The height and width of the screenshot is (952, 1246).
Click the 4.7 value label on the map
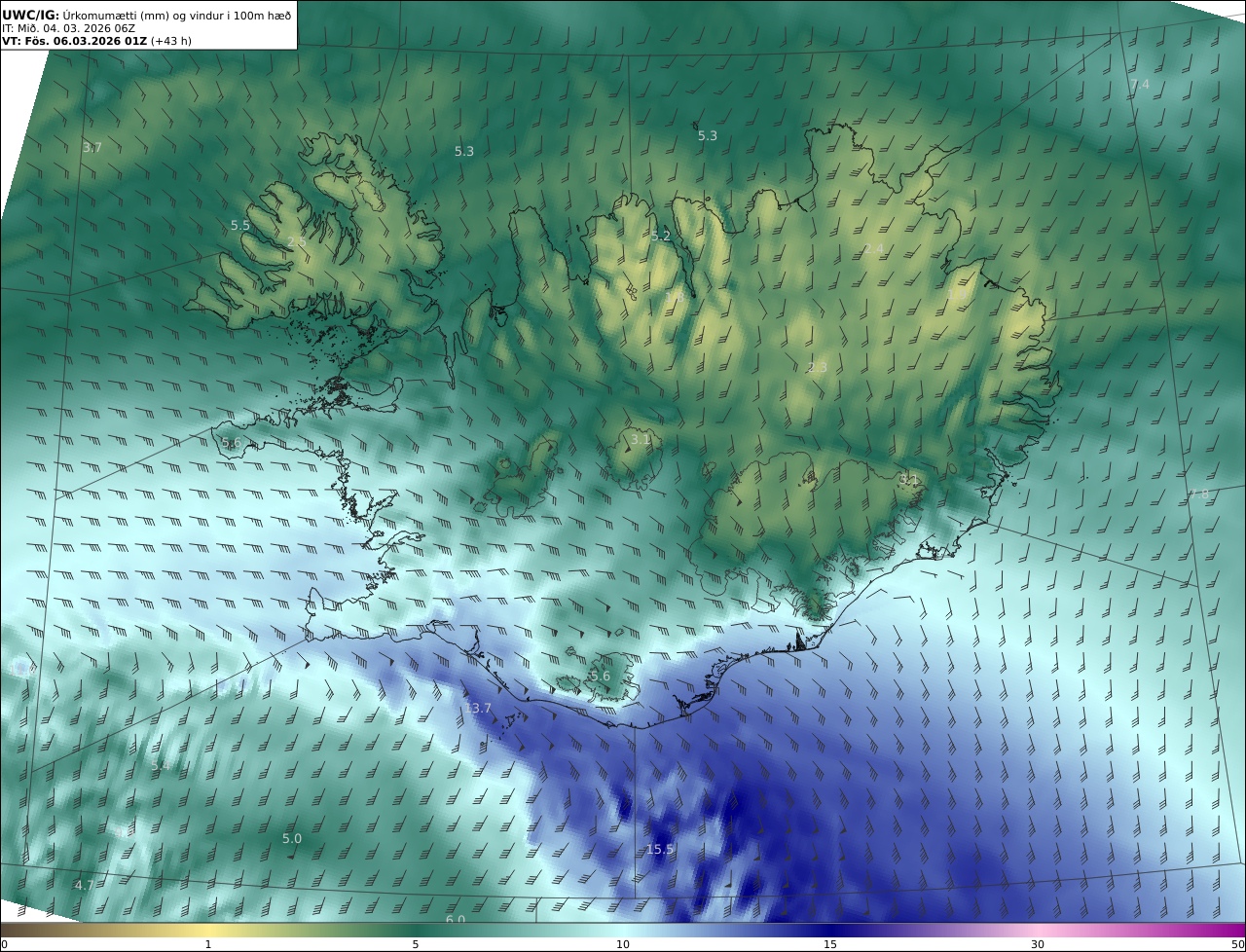[85, 886]
